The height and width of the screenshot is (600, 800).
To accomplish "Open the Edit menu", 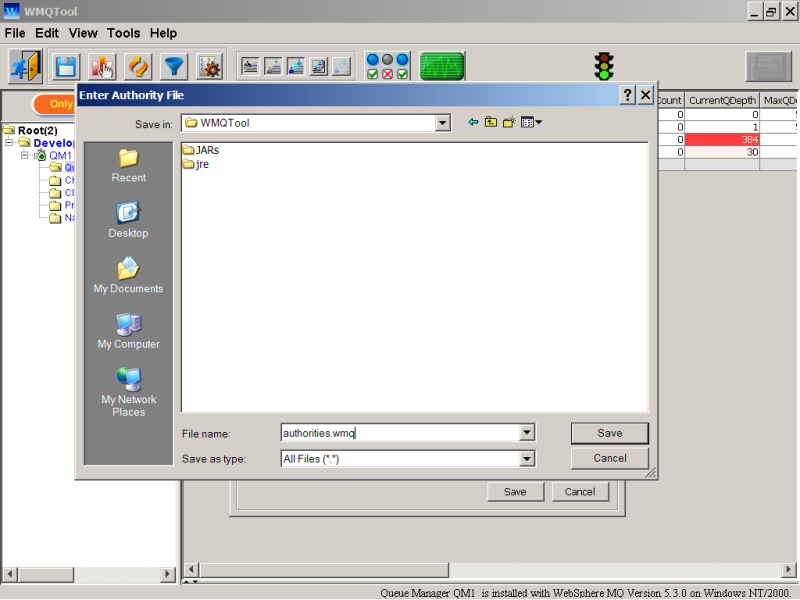I will (47, 33).
